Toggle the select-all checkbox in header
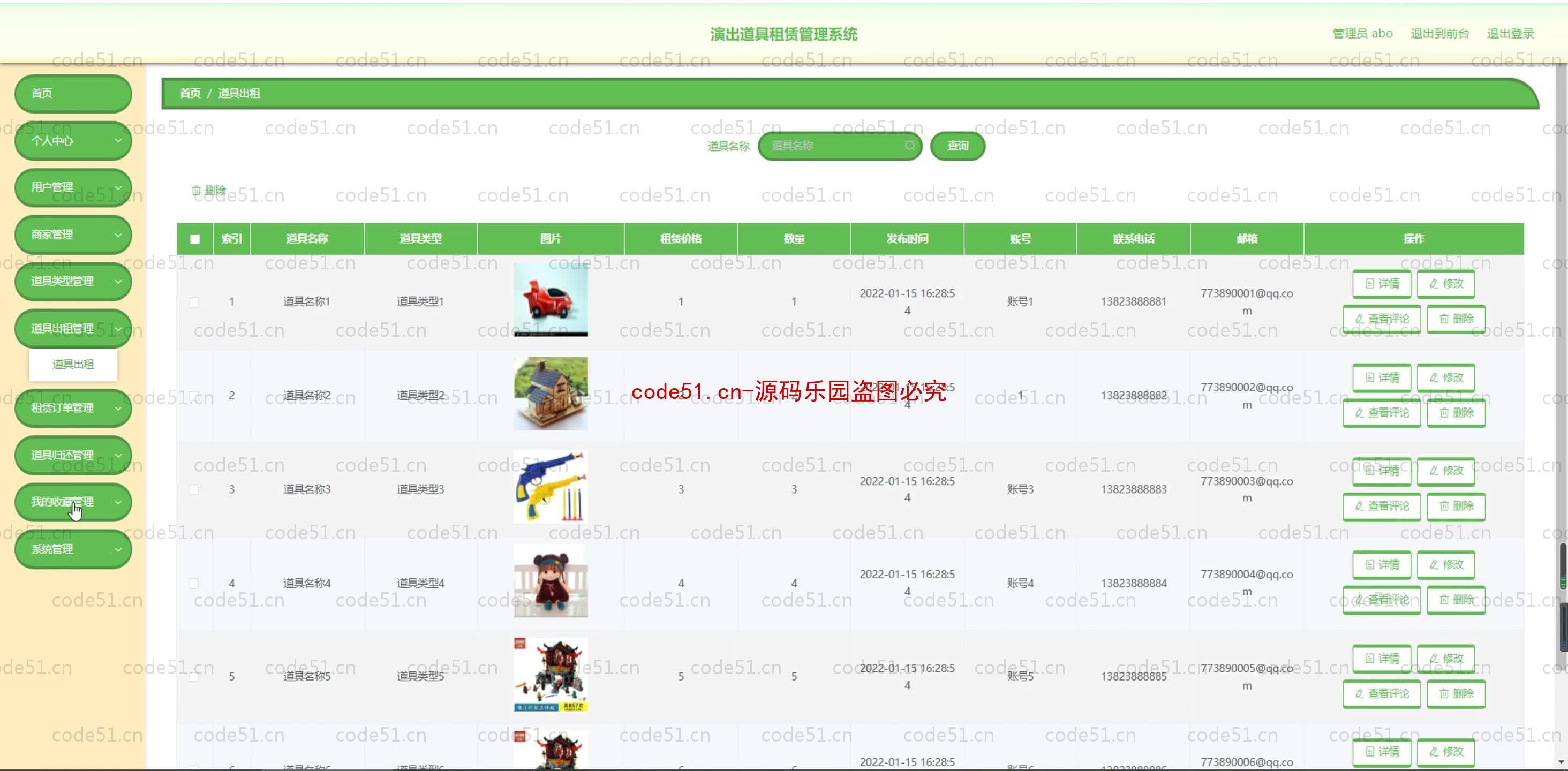The image size is (1568, 771). click(195, 238)
